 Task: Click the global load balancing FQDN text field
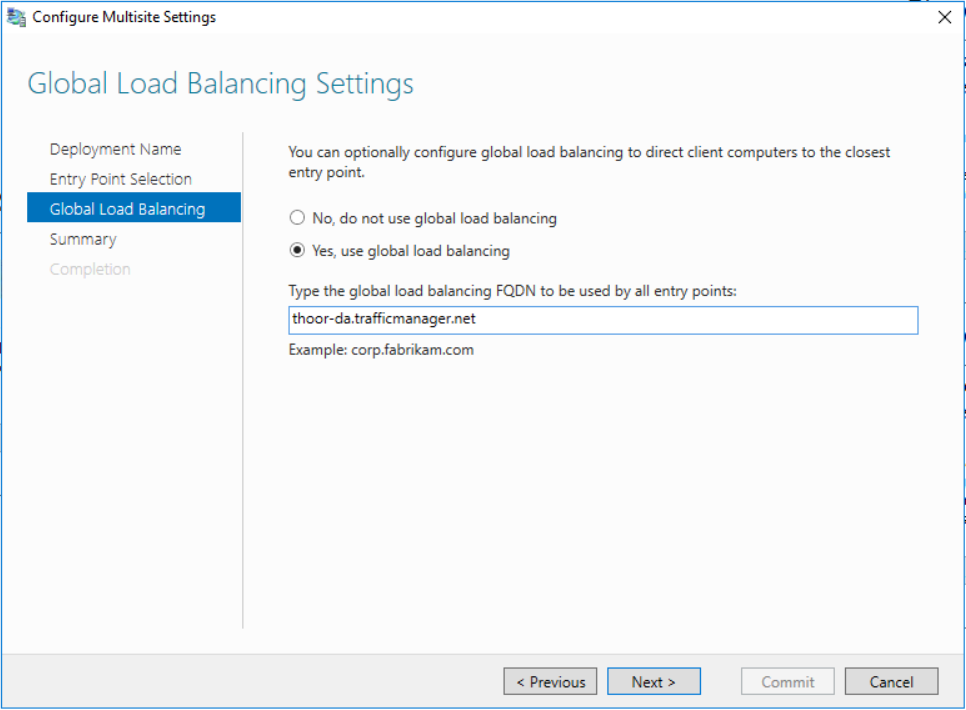pos(603,320)
